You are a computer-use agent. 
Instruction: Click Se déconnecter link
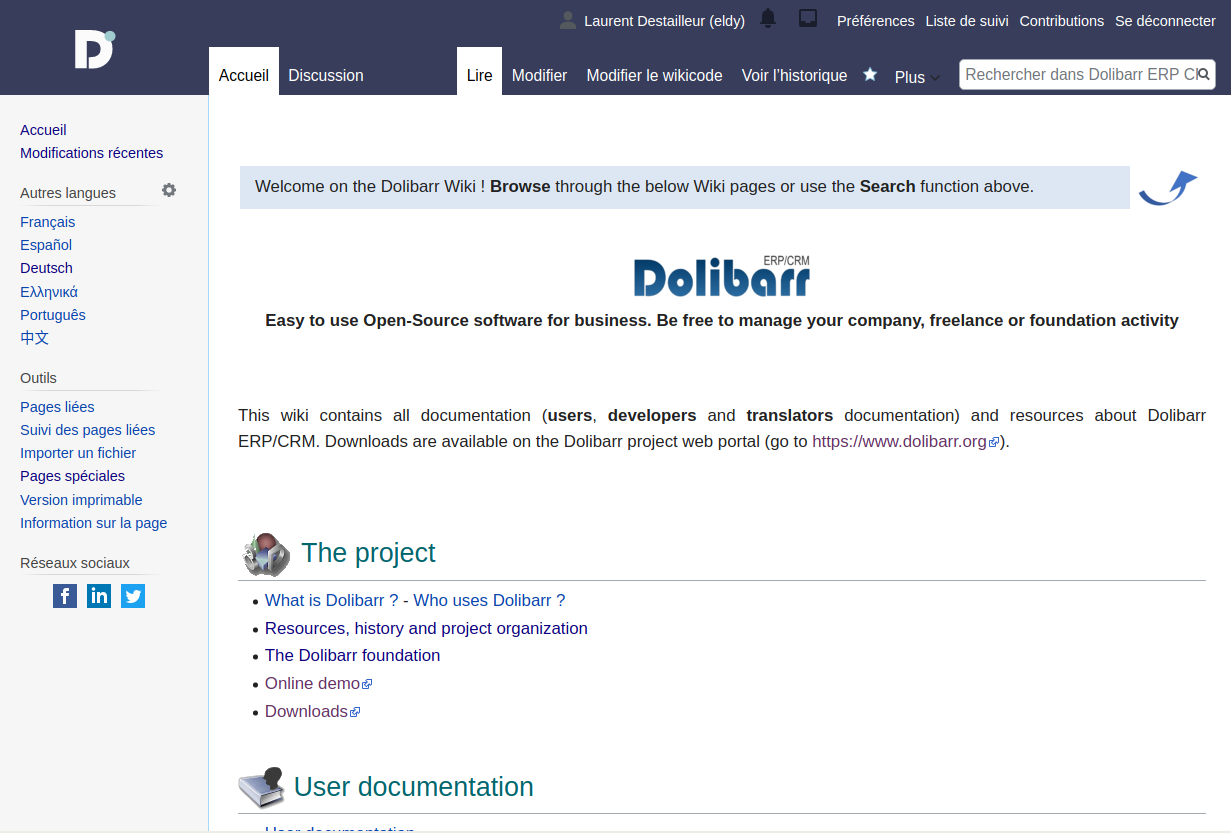point(1165,21)
